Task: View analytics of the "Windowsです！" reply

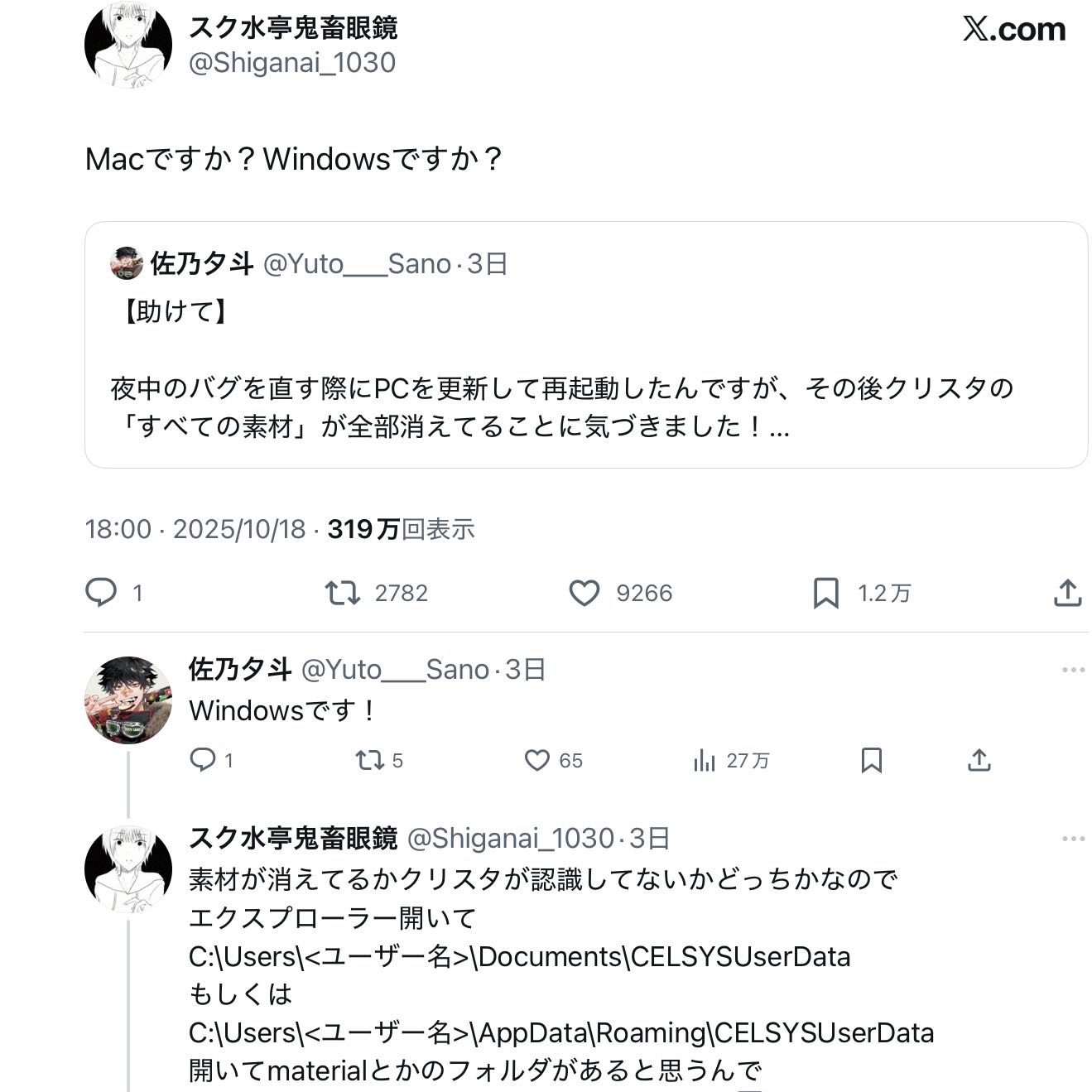Action: [x=705, y=760]
